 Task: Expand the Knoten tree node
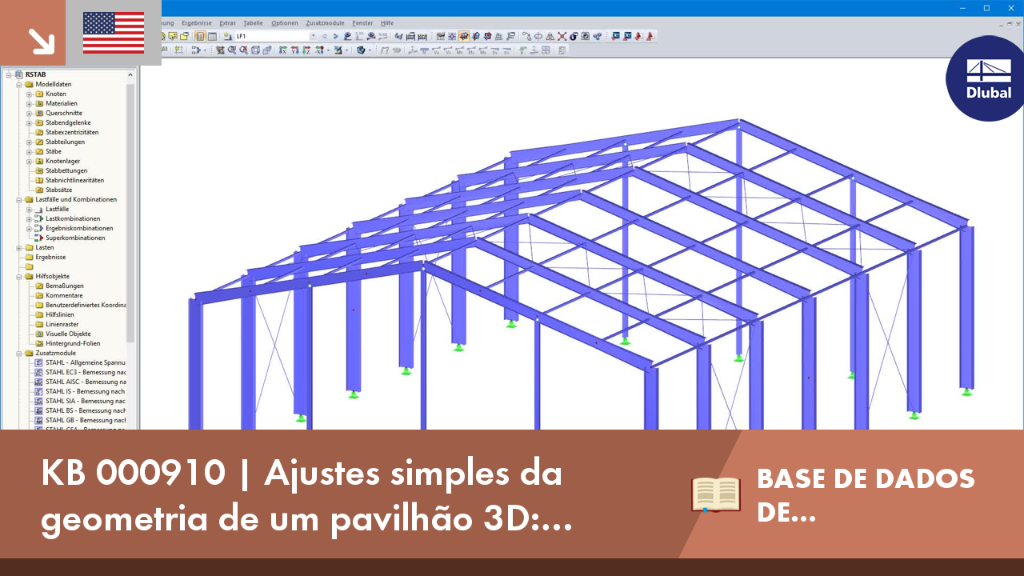(x=29, y=94)
